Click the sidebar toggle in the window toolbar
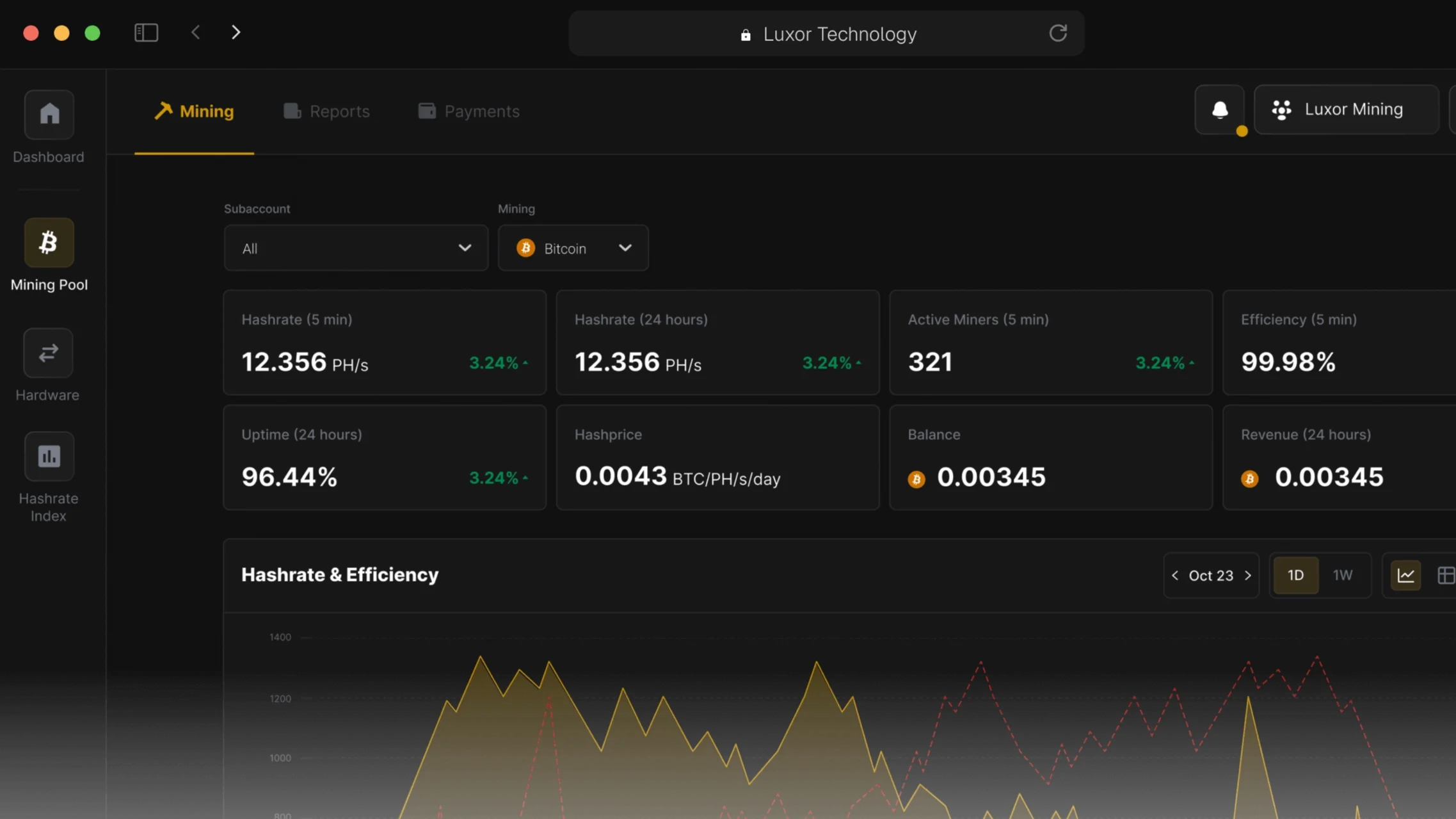The width and height of the screenshot is (1456, 819). tap(146, 32)
